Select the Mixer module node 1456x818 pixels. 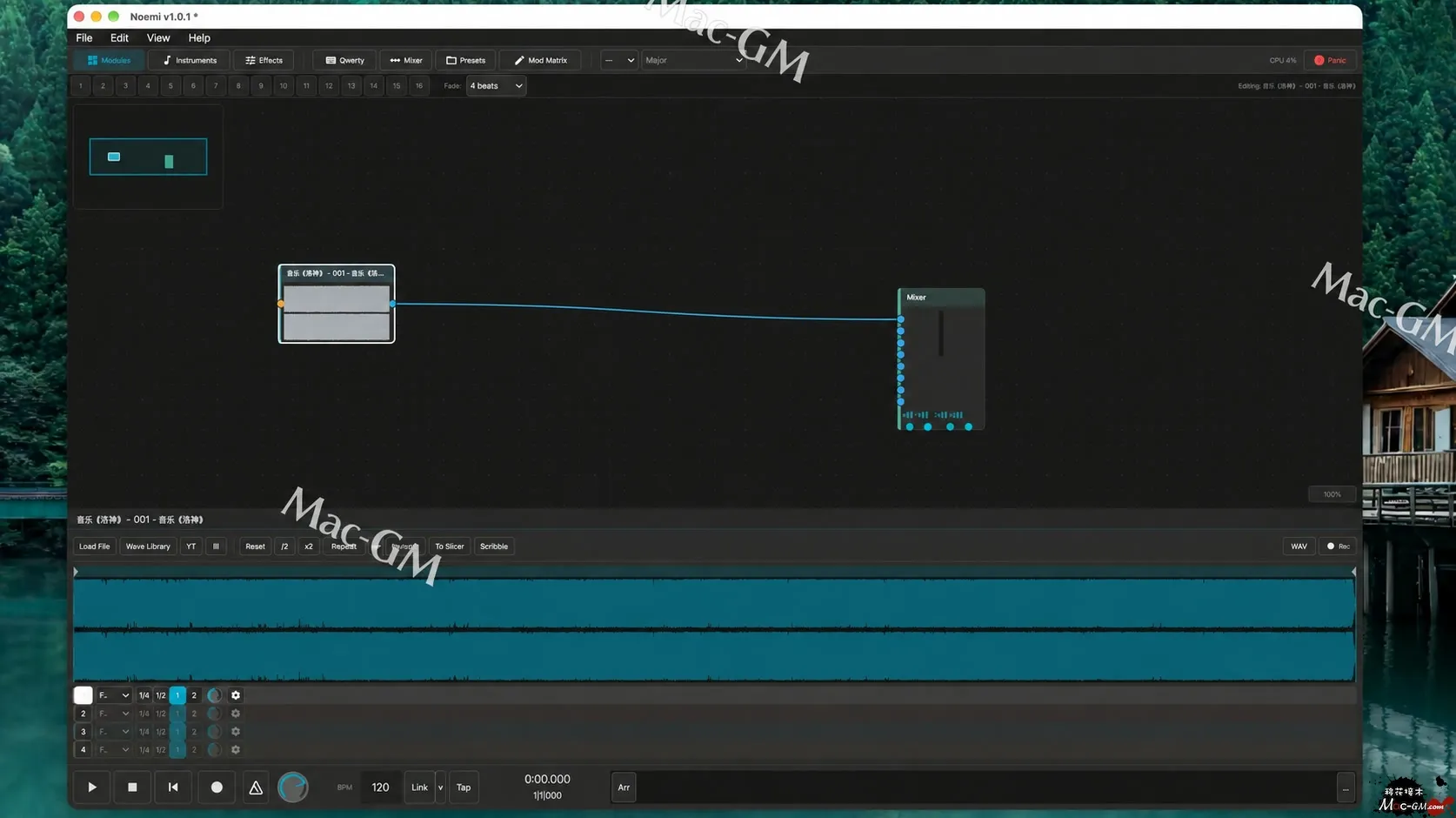click(941, 359)
